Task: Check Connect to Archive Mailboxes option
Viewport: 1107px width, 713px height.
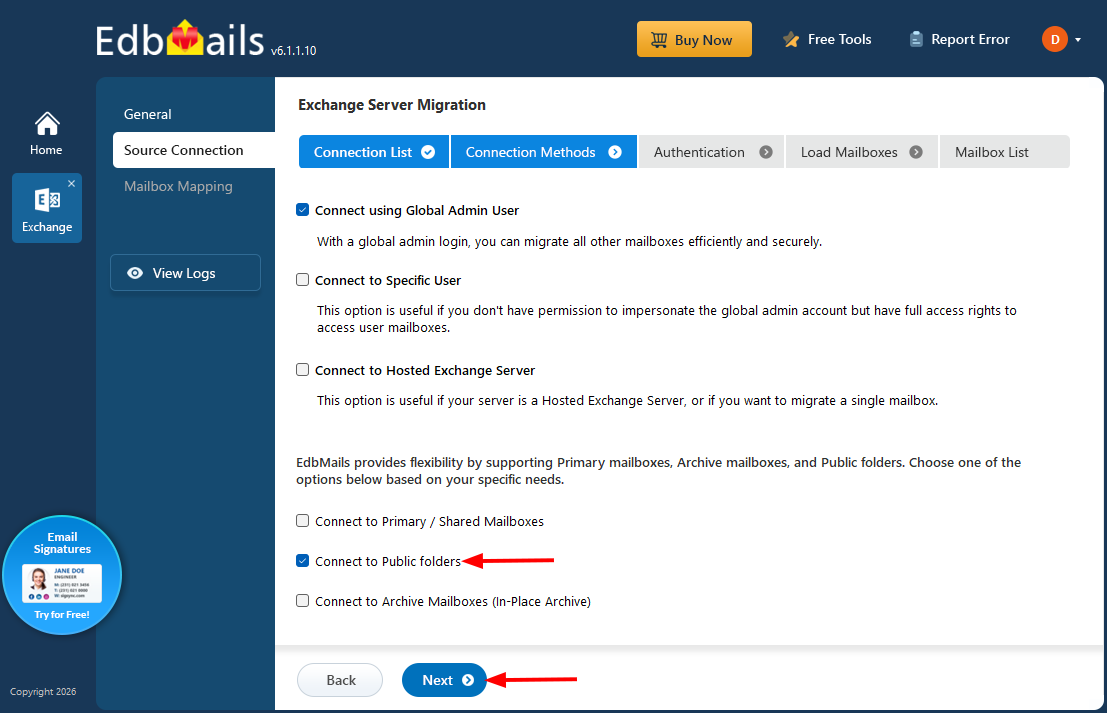Action: click(303, 601)
